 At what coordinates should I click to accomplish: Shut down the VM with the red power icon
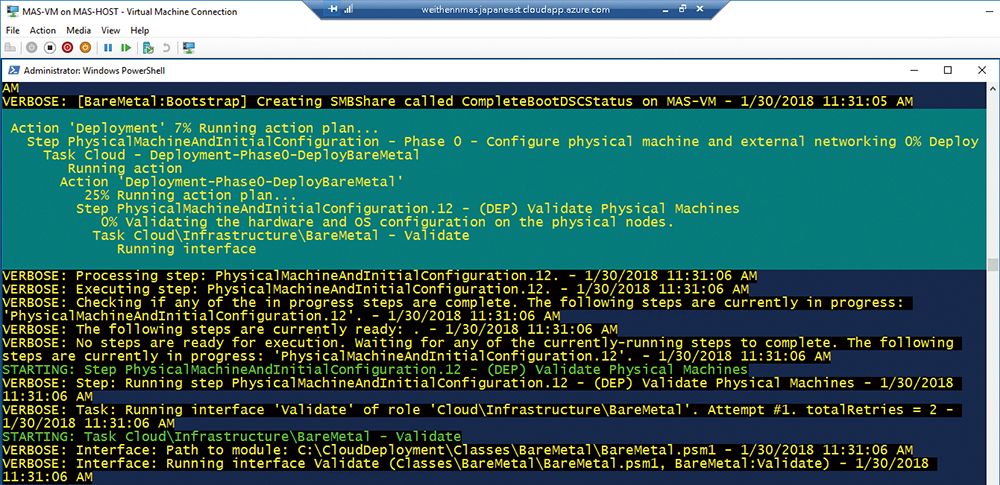click(68, 47)
